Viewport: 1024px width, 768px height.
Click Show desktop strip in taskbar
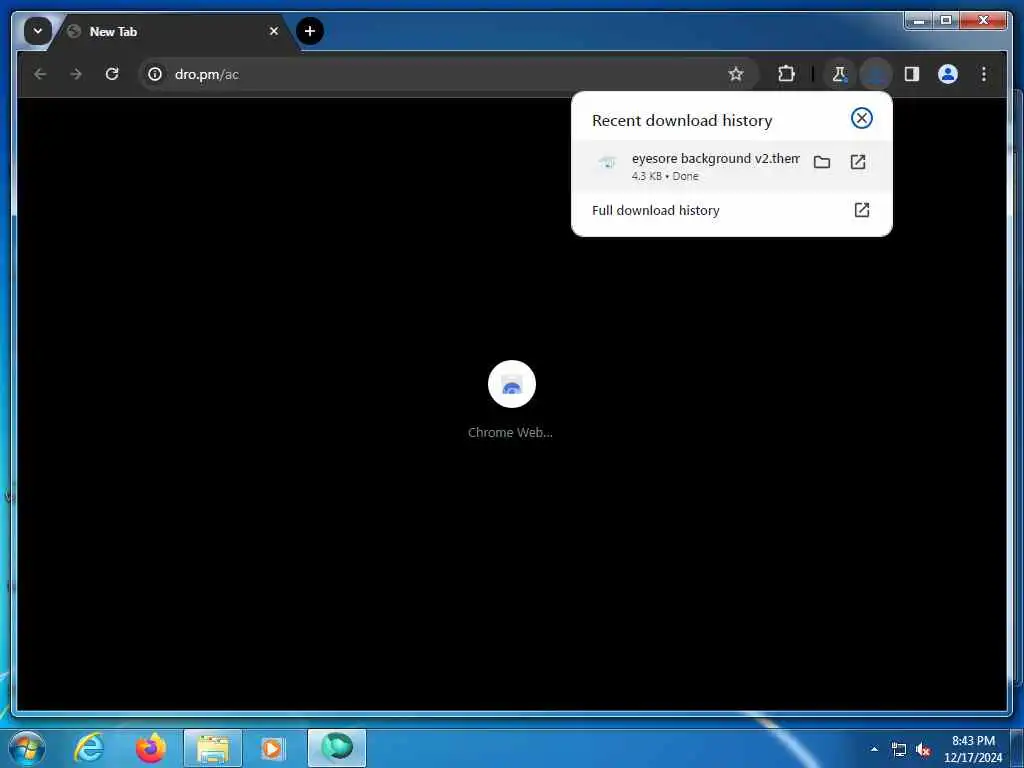(1017, 748)
